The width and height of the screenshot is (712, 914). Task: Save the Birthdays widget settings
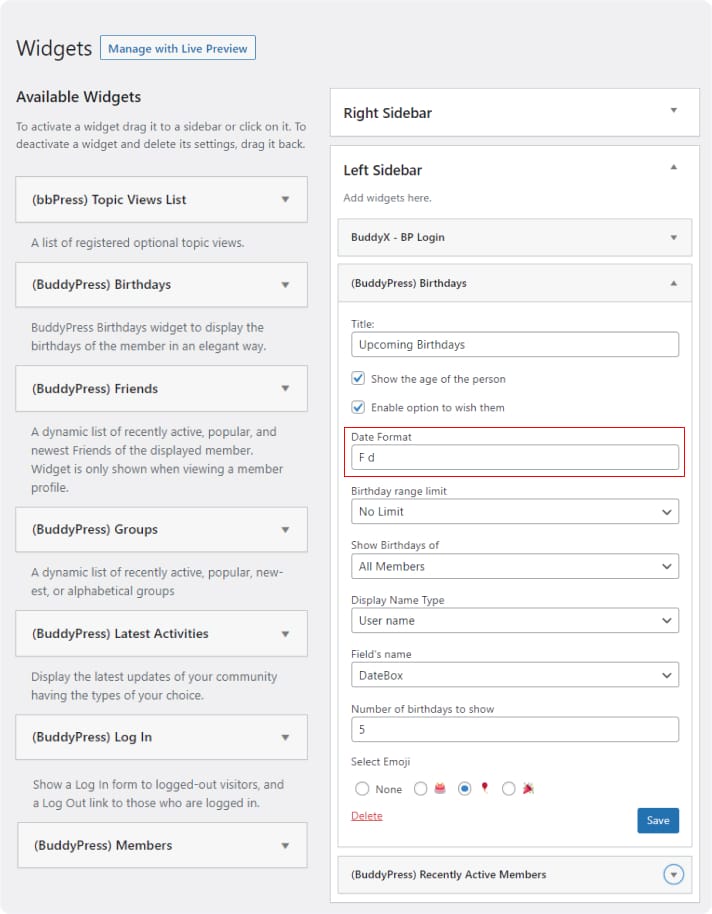point(658,820)
